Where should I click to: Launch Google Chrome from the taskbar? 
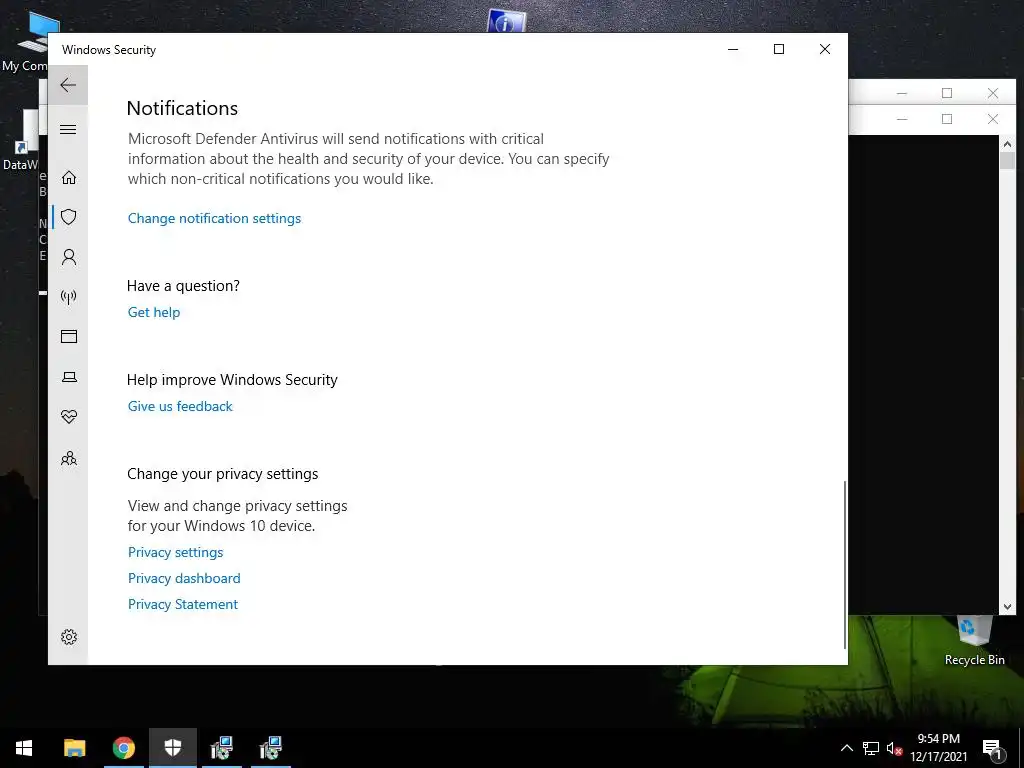tap(123, 748)
